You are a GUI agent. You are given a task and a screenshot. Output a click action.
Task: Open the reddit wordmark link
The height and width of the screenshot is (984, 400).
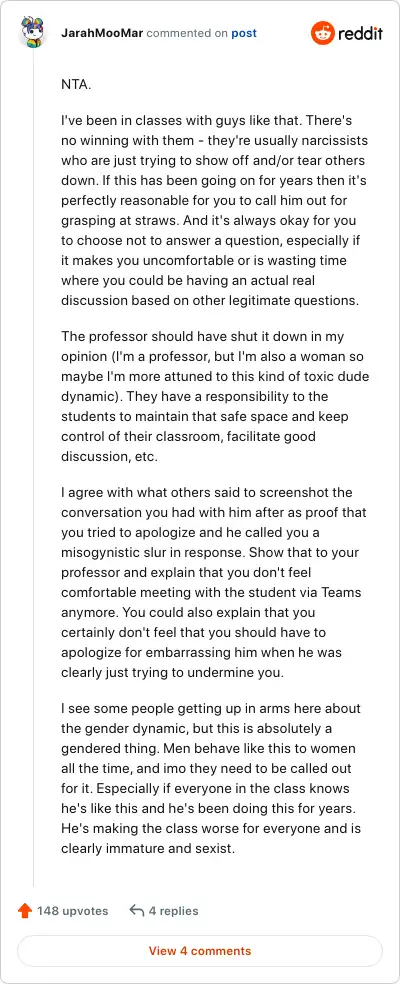point(360,33)
